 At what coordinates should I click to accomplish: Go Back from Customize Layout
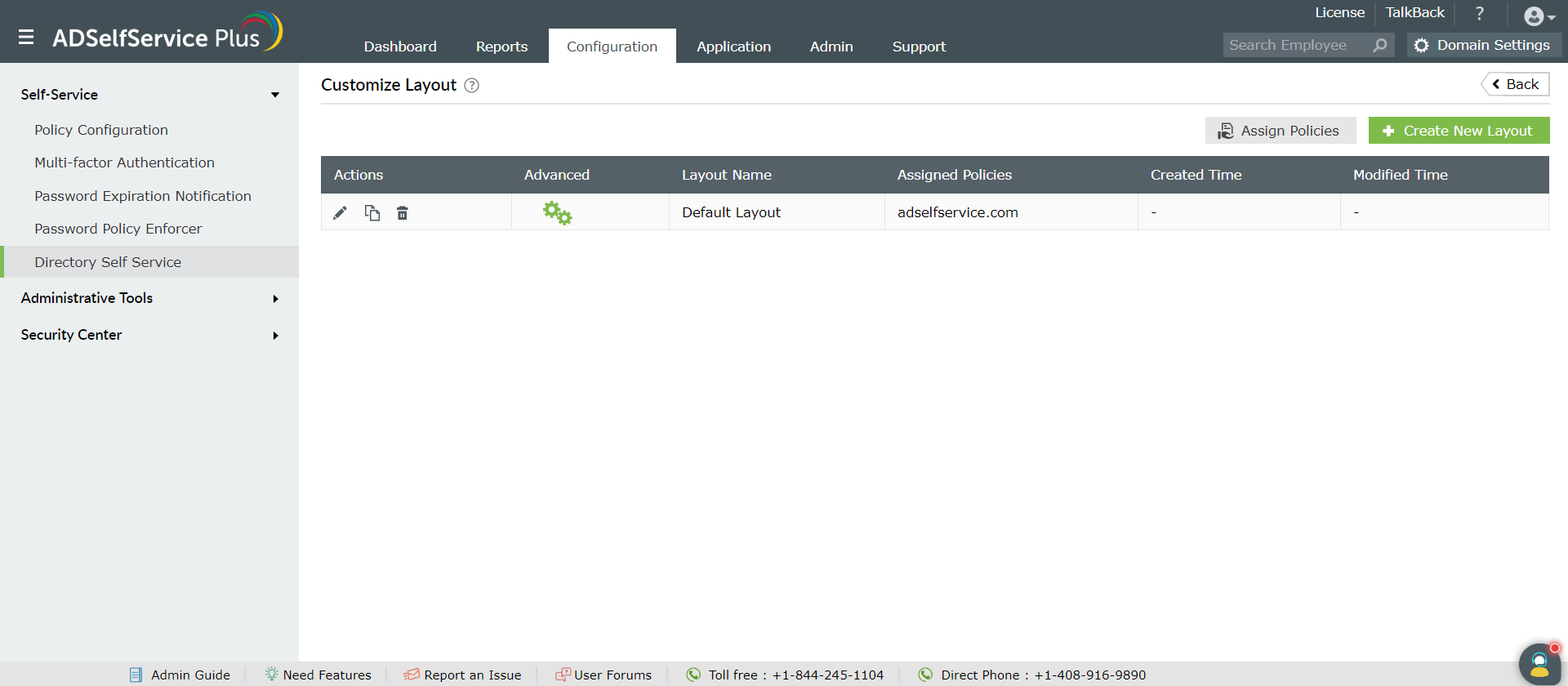coord(1516,84)
